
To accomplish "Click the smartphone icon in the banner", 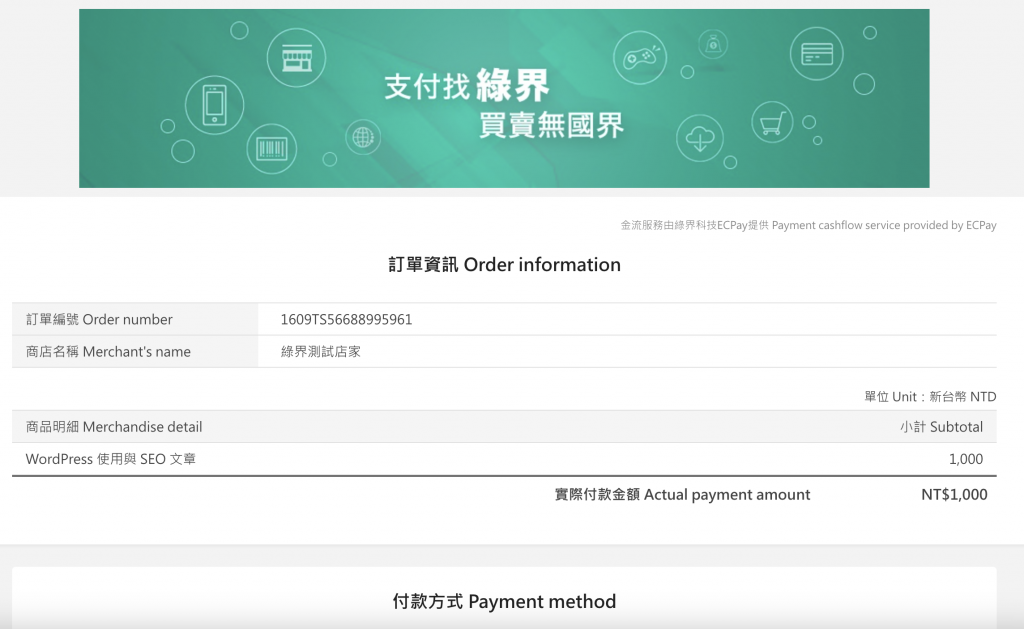I will [214, 105].
